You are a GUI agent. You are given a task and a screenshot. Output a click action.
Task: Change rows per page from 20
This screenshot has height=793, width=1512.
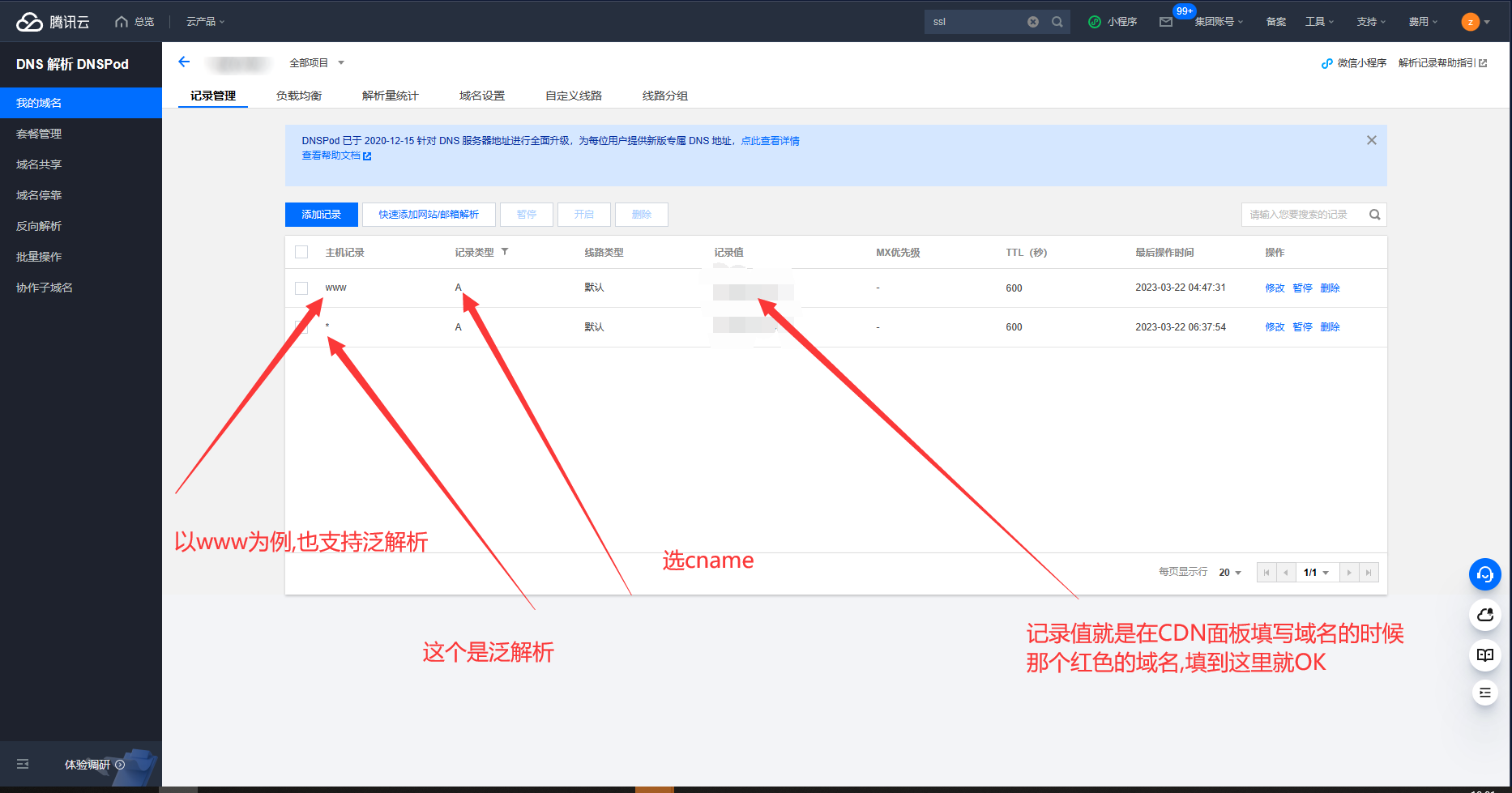pos(1230,573)
